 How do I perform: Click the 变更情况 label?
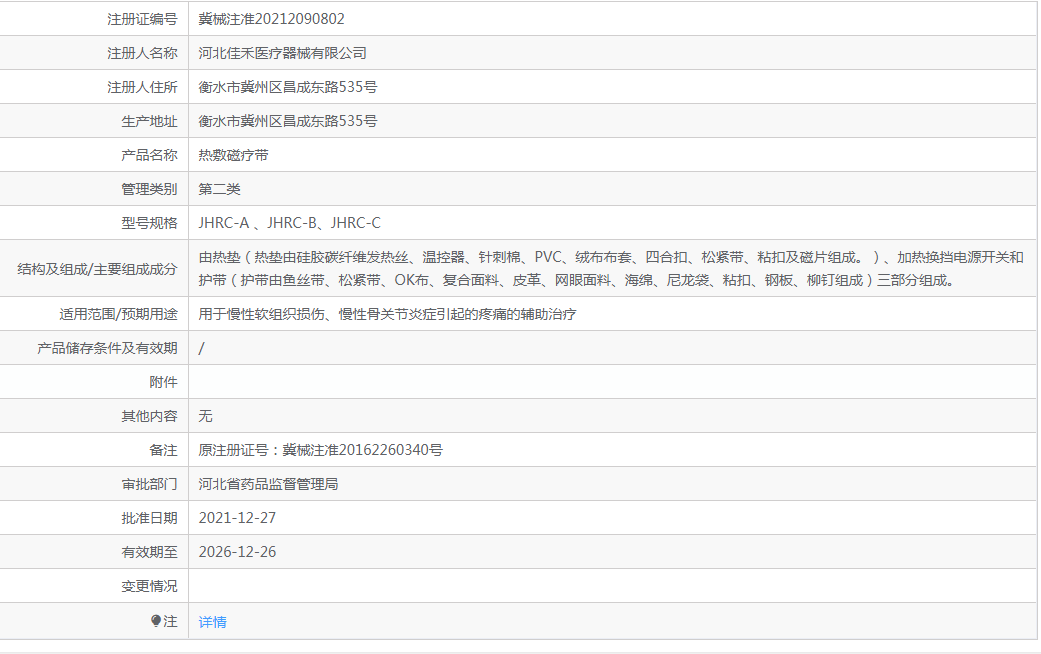pyautogui.click(x=149, y=586)
